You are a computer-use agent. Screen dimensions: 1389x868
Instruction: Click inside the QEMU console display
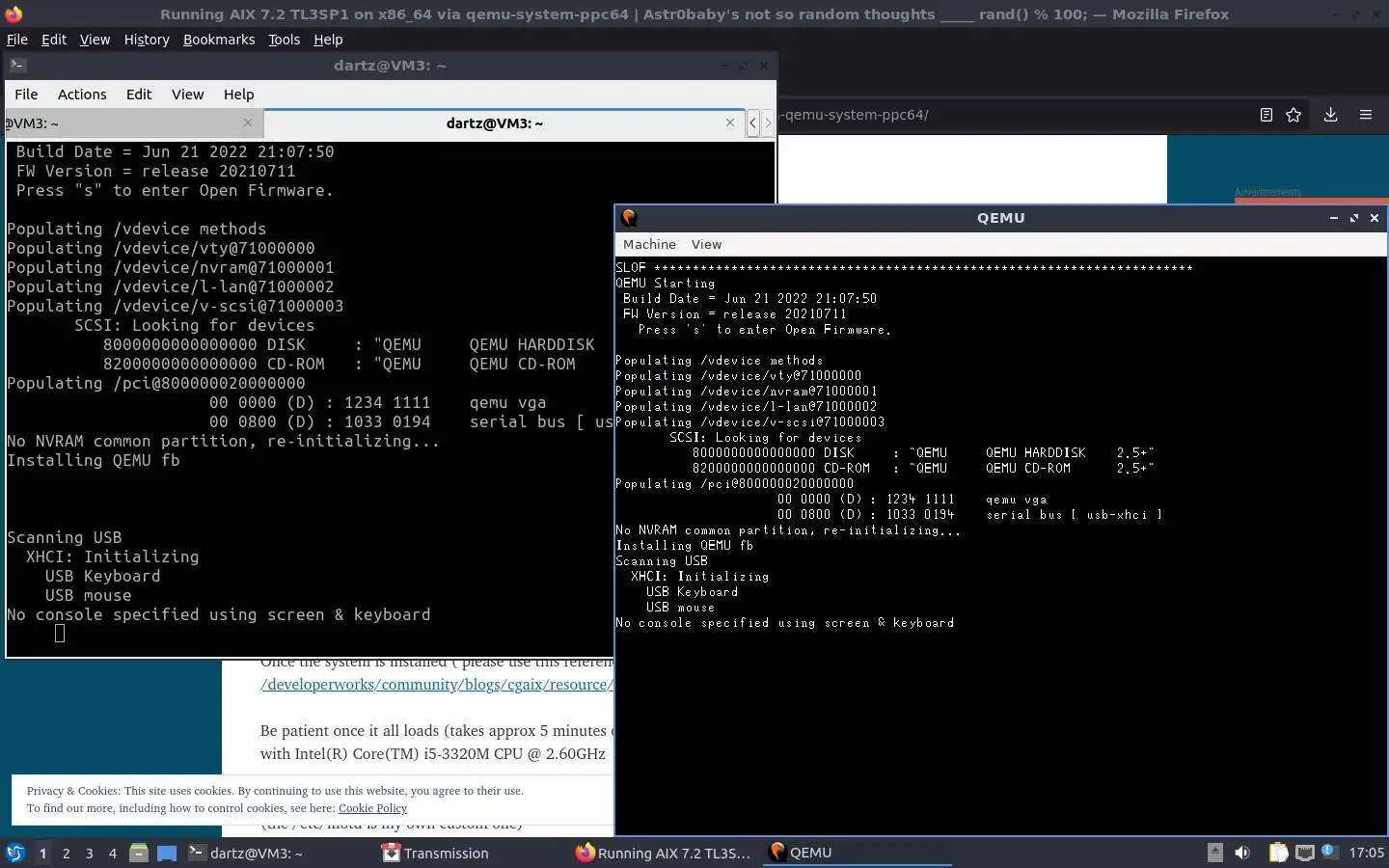pyautogui.click(x=1000, y=545)
